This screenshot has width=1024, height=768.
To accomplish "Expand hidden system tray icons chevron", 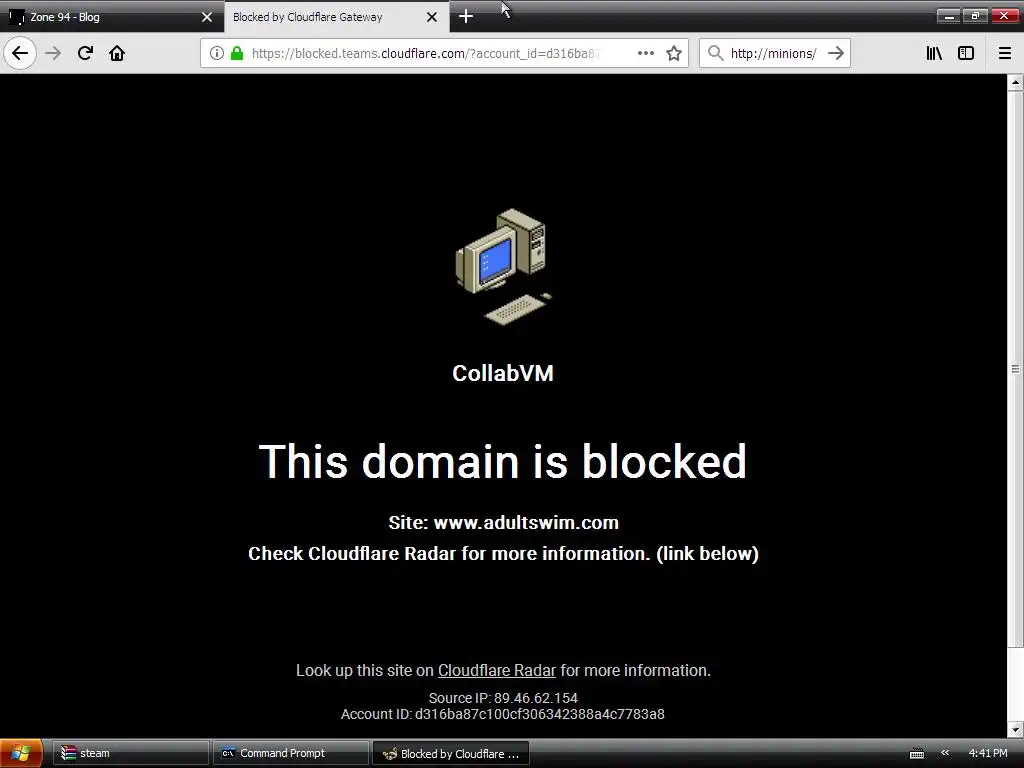I will click(x=945, y=753).
